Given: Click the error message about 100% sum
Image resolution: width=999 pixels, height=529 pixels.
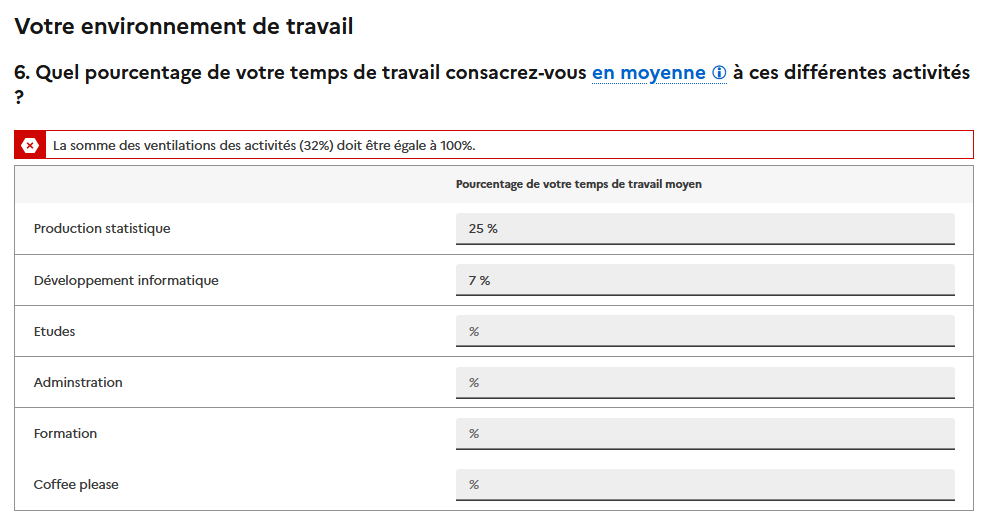Looking at the screenshot, I should (264, 145).
